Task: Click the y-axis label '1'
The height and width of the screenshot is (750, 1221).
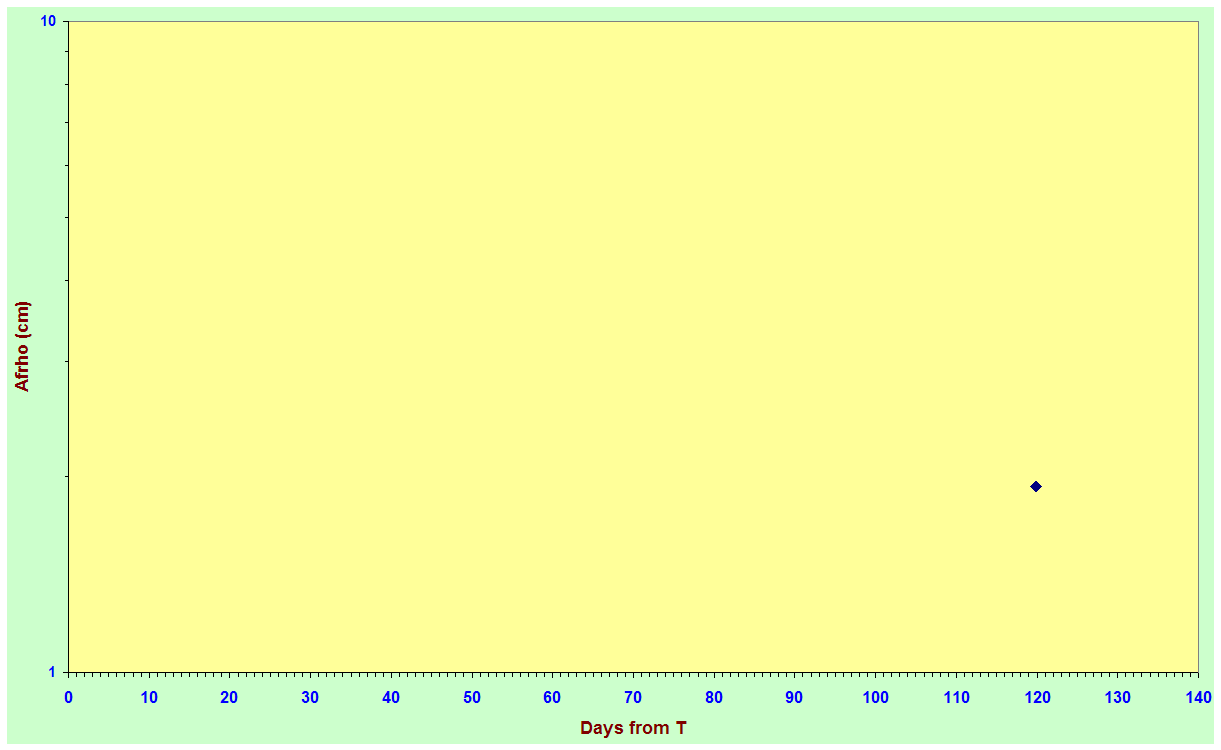Action: coord(53,672)
